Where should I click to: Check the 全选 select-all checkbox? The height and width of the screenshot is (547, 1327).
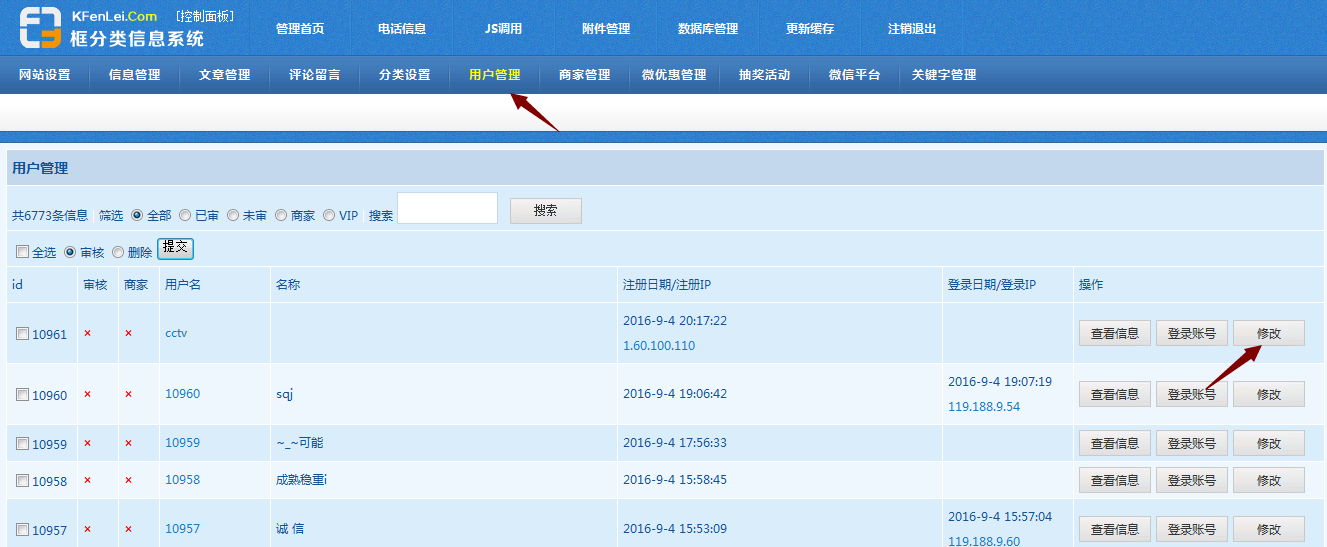click(x=22, y=252)
